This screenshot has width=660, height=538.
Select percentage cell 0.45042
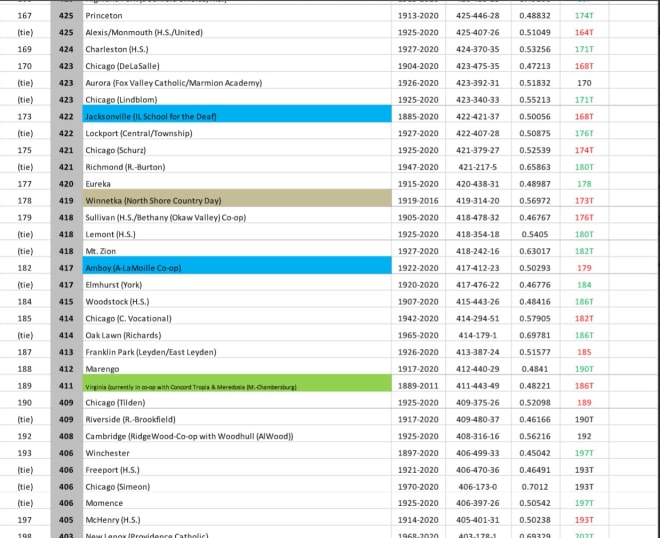(x=535, y=453)
